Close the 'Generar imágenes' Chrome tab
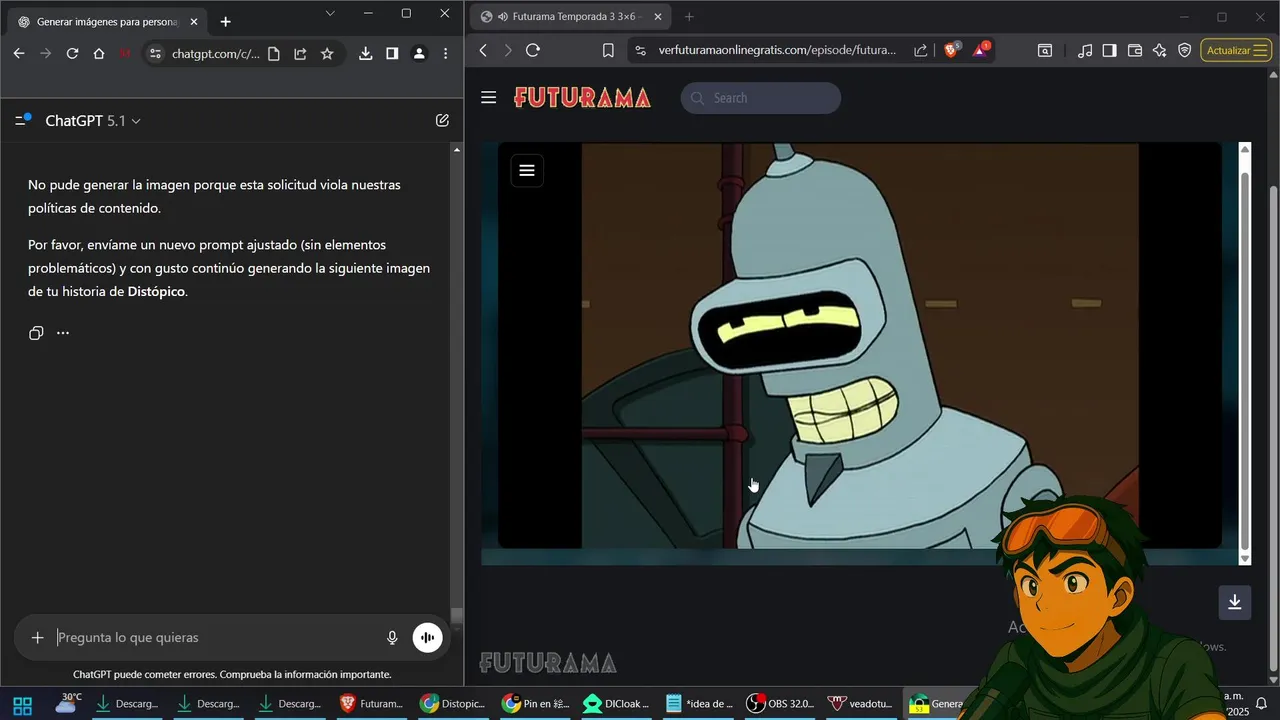The width and height of the screenshot is (1280, 720). (194, 21)
